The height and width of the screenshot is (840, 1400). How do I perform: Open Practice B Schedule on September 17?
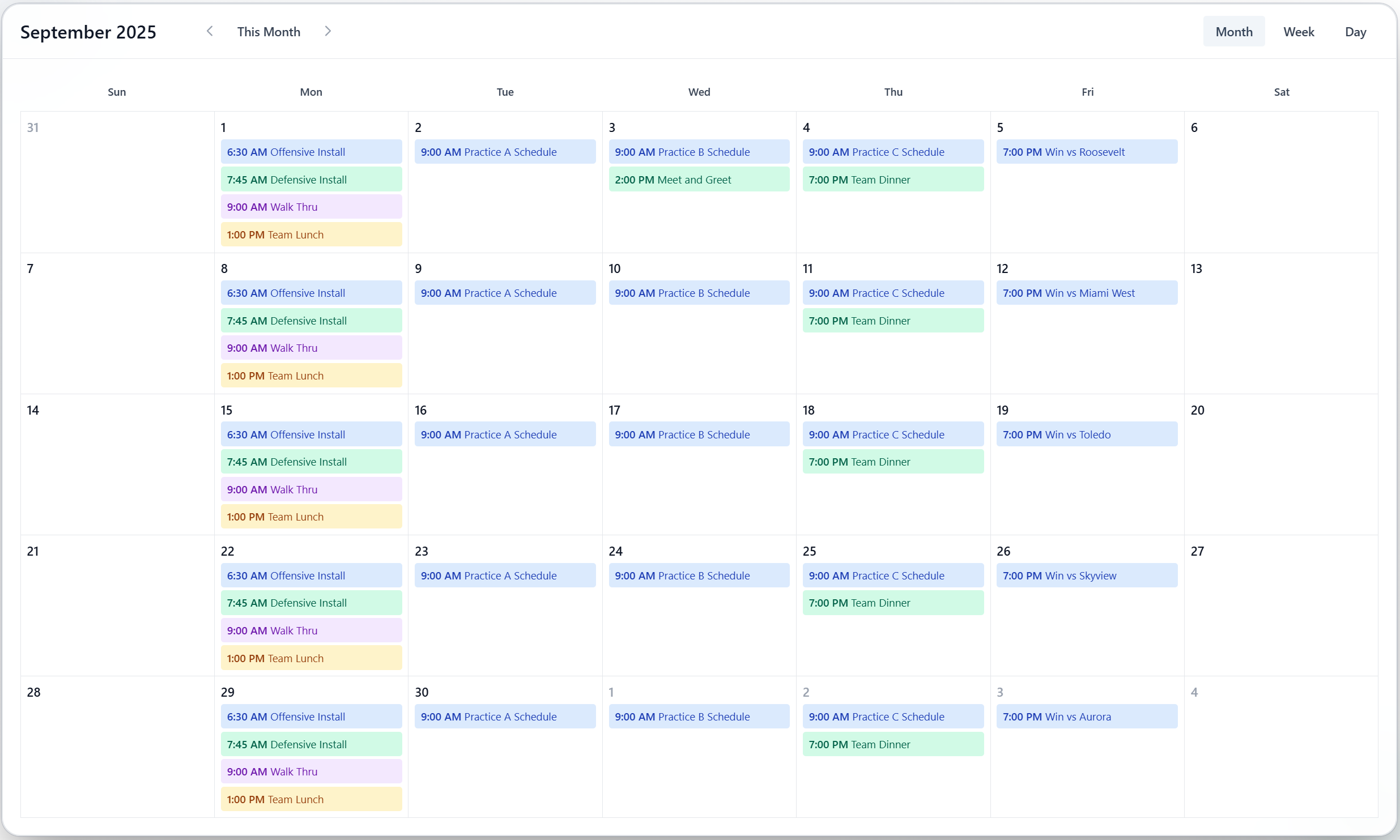click(699, 434)
